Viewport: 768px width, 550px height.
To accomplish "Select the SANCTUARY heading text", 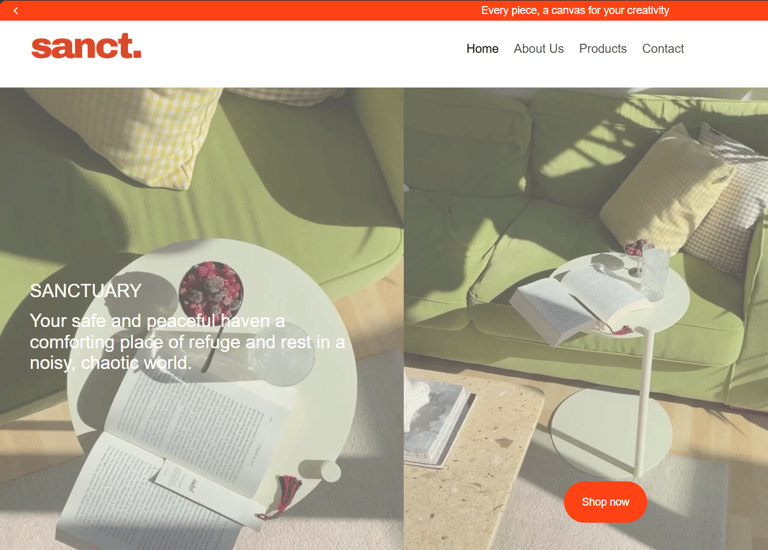I will pos(86,291).
